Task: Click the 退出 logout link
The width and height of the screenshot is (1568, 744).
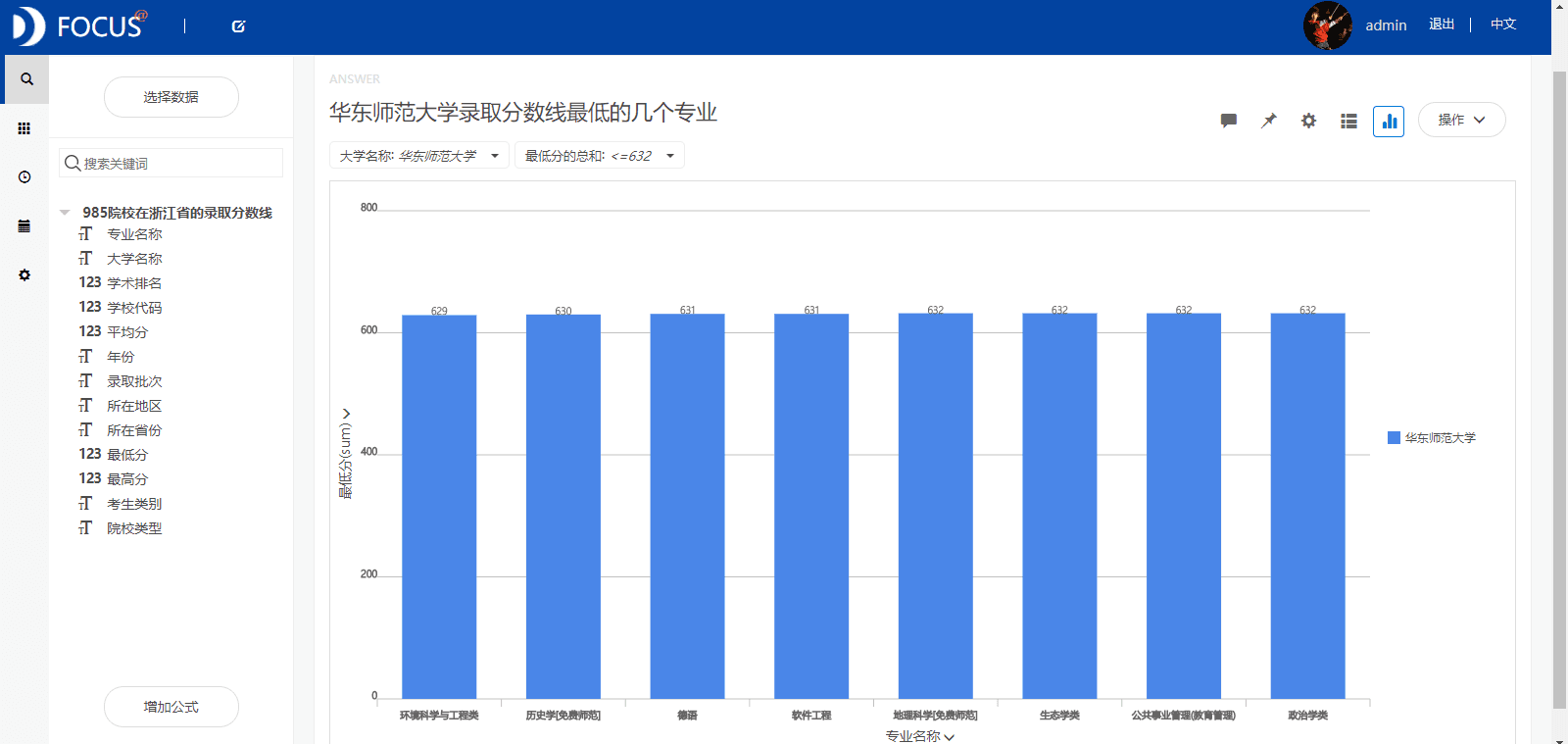Action: [1442, 25]
